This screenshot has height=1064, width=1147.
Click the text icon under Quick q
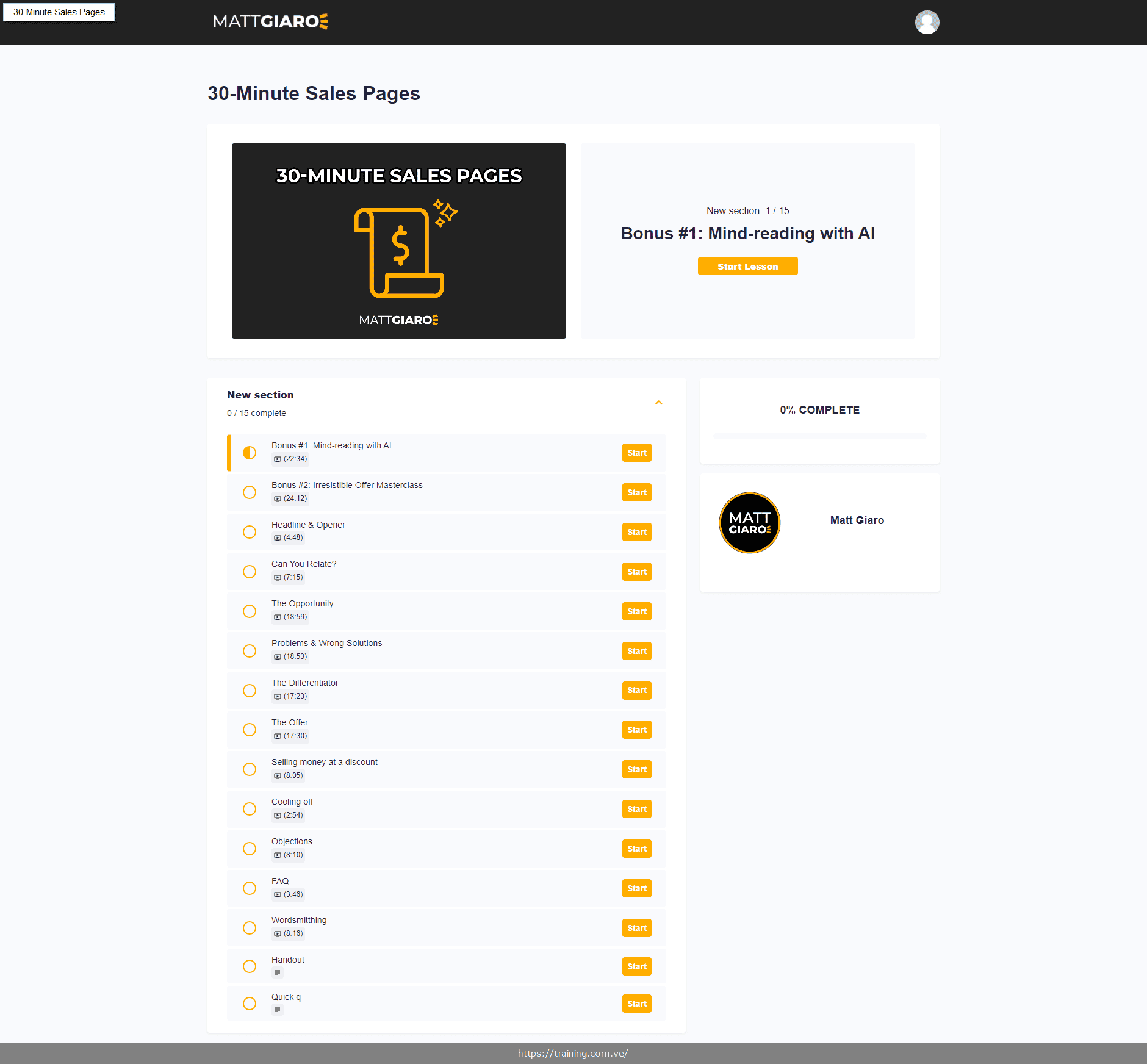[x=278, y=1010]
